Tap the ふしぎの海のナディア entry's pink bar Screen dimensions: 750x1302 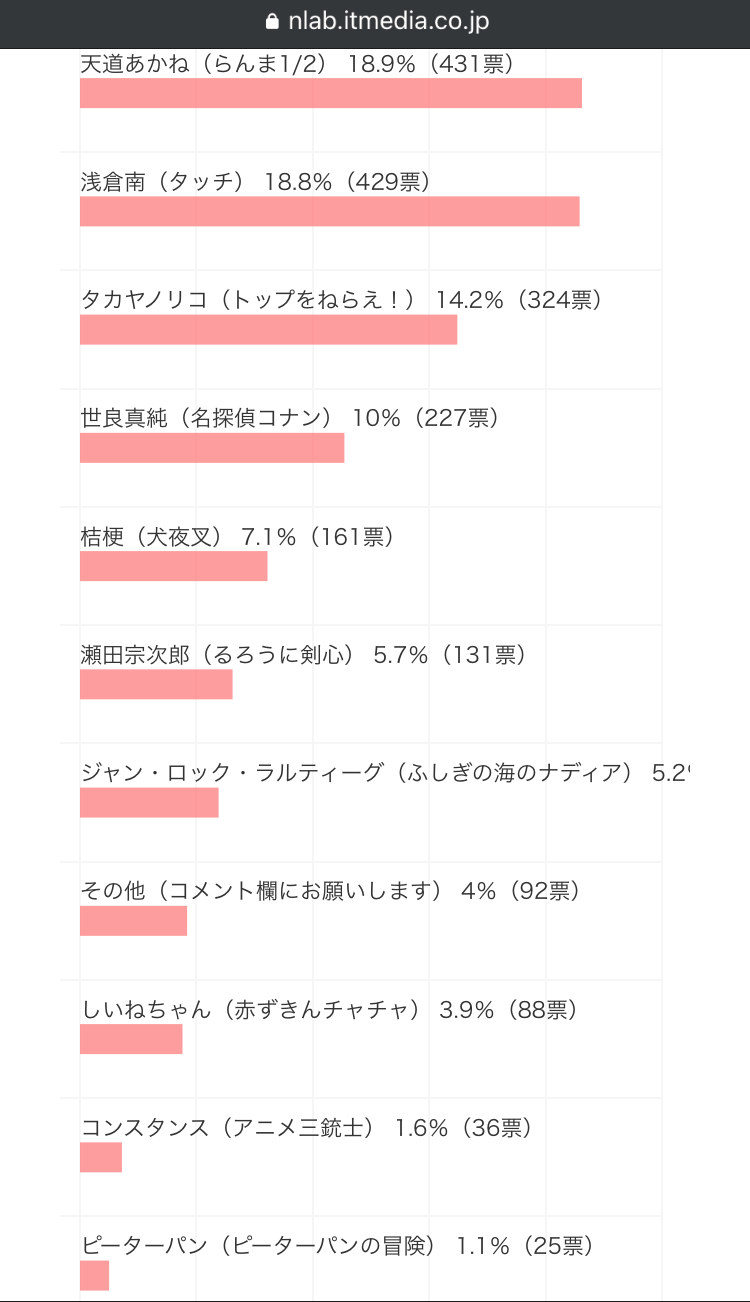point(149,803)
